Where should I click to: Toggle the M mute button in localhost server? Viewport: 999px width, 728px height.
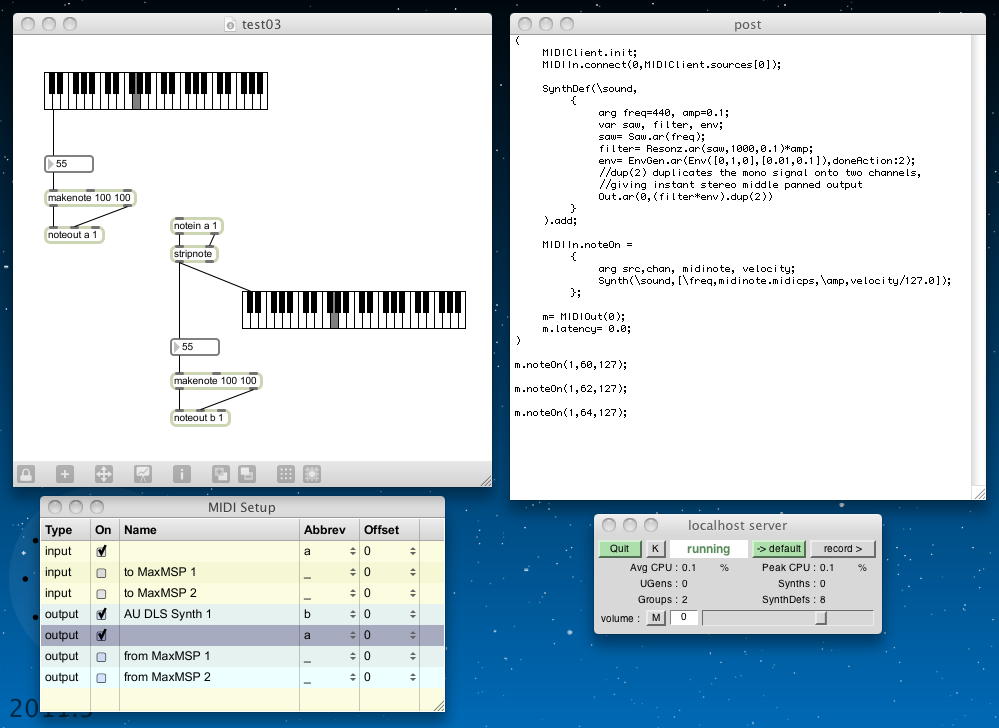(656, 617)
